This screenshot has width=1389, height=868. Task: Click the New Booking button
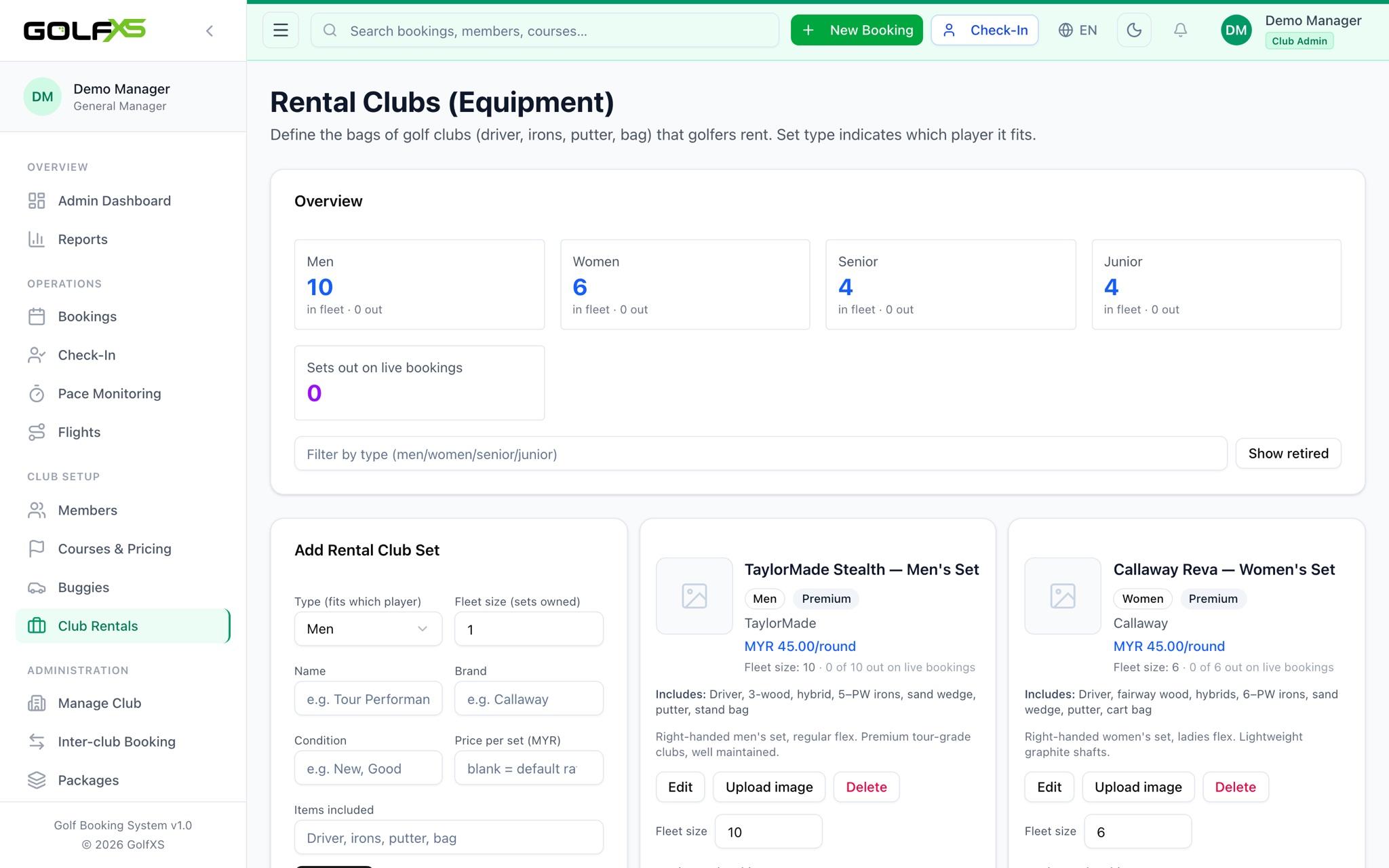(x=857, y=31)
